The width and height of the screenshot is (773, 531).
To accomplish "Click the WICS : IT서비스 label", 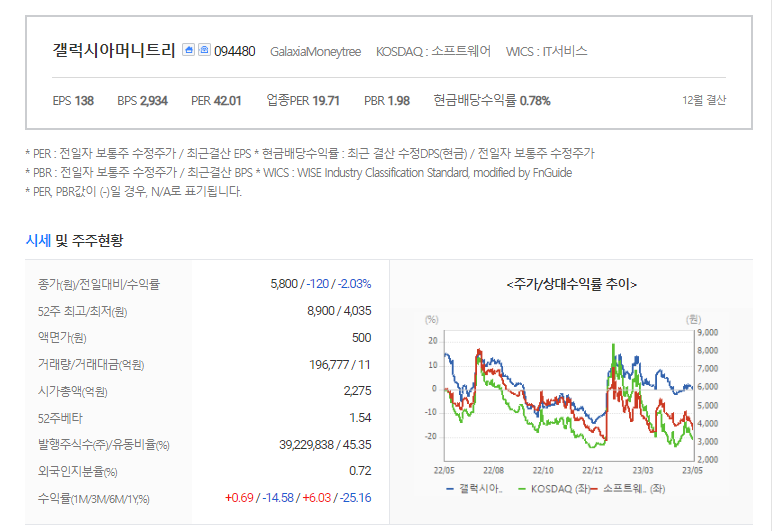I will coord(547,51).
